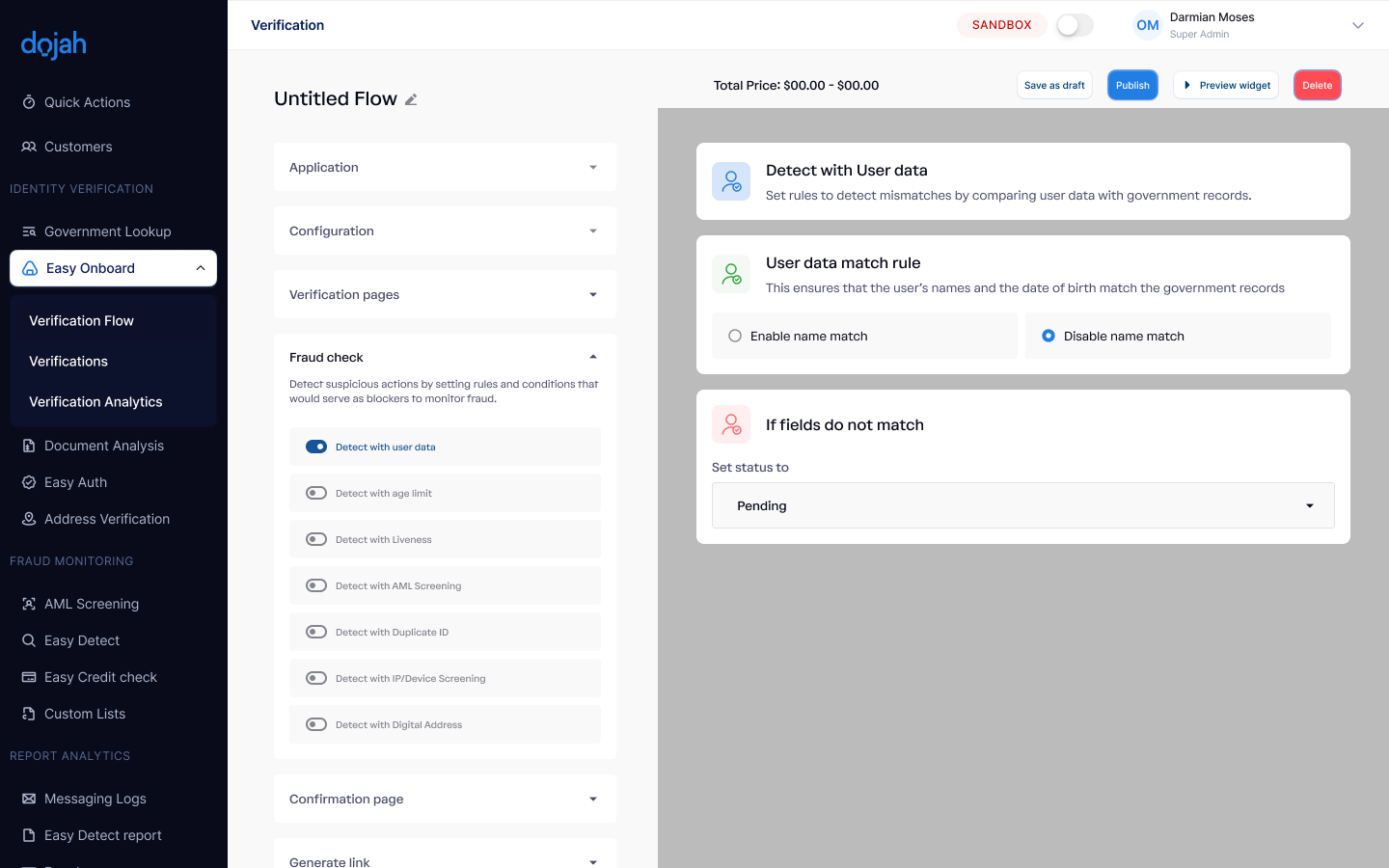Select Enable name match radio button
The image size is (1389, 868).
(735, 336)
